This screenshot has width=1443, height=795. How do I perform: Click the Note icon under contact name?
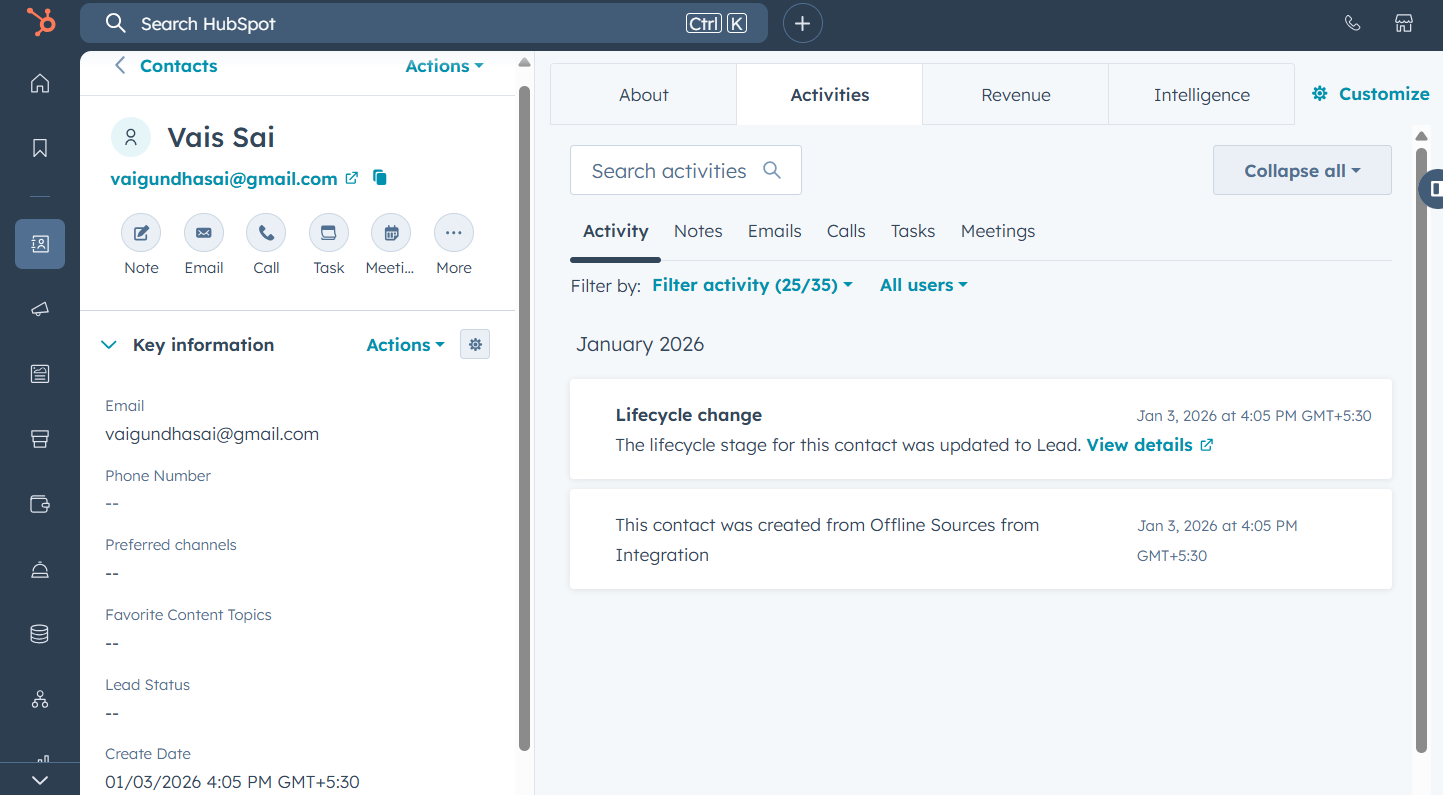pos(141,233)
